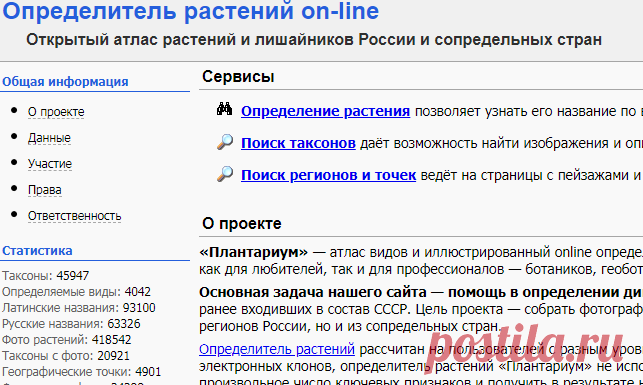
Task: Click the magnifier icon next to Поиск таксонов
Action: pos(225,142)
